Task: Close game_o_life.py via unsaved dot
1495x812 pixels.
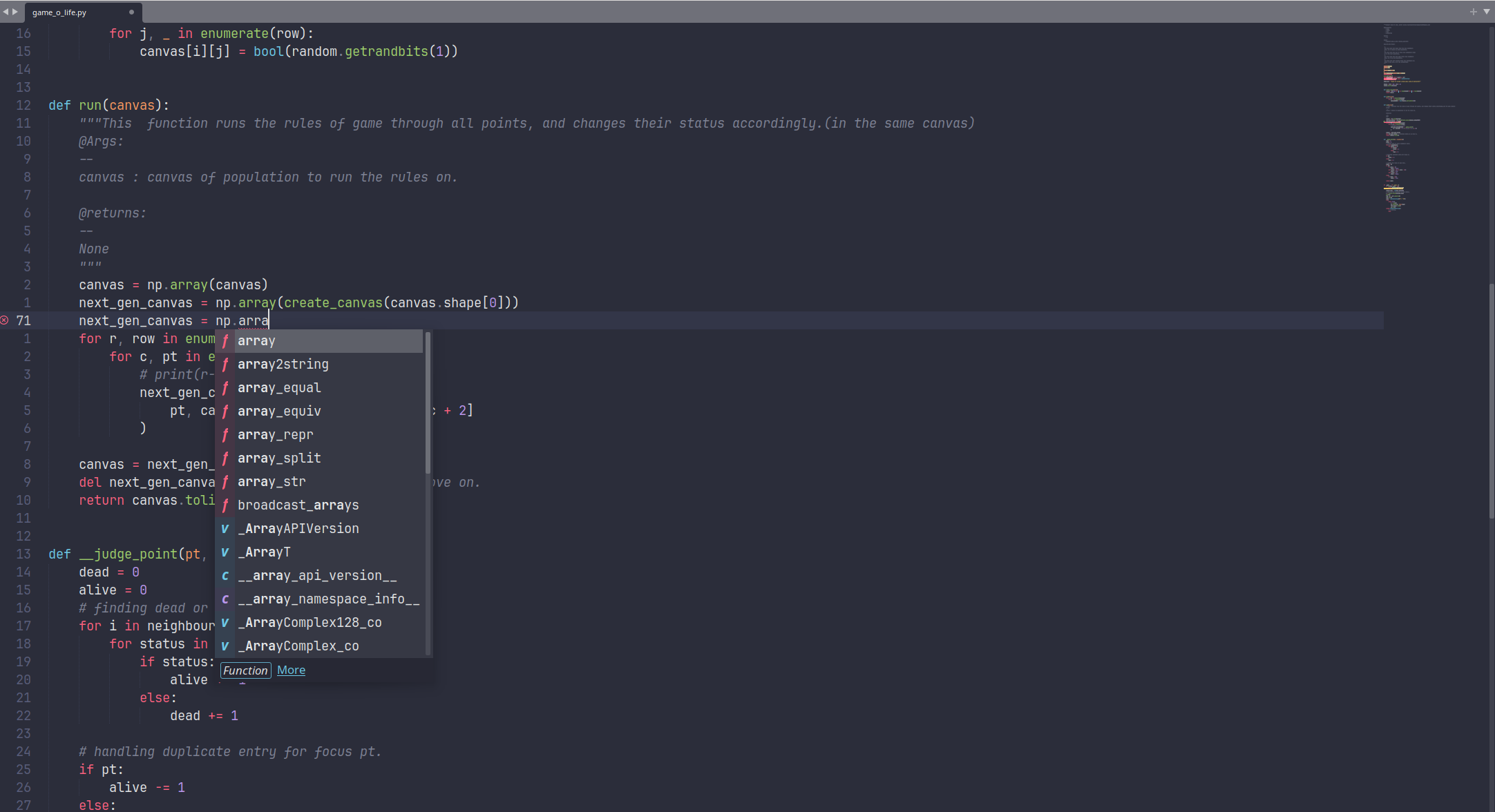Action: (131, 12)
